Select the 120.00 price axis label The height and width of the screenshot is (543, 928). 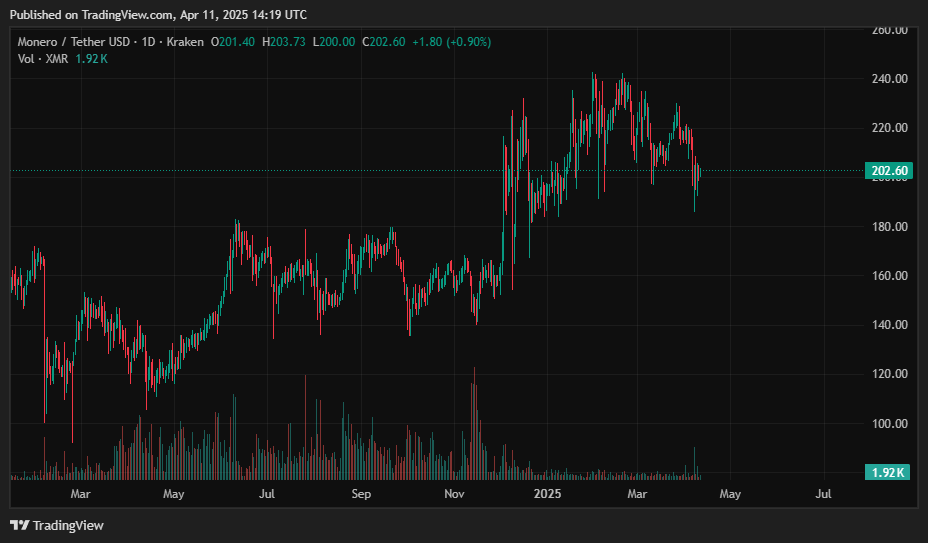click(x=888, y=374)
